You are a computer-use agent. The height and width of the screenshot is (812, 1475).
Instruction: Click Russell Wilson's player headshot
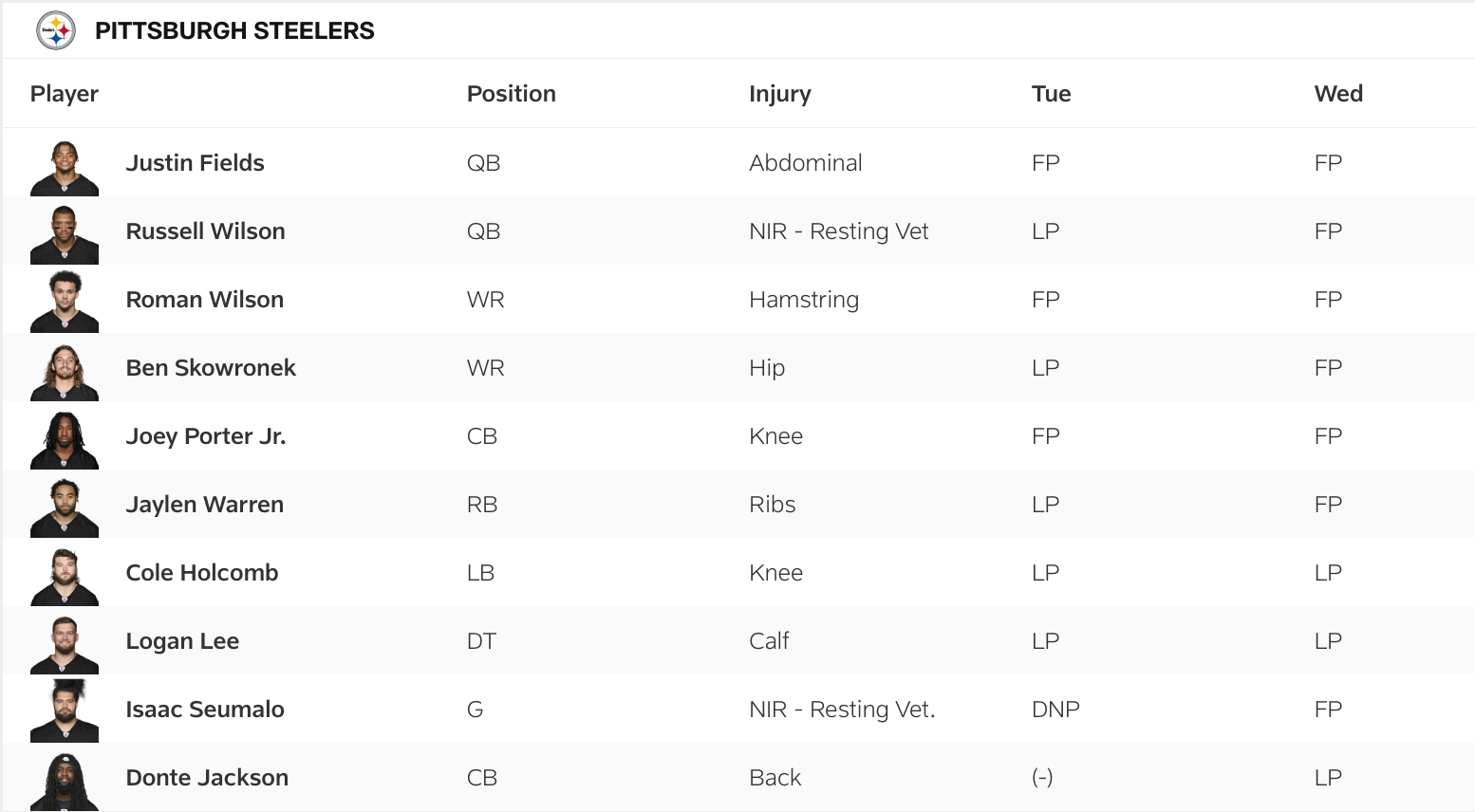(x=65, y=235)
